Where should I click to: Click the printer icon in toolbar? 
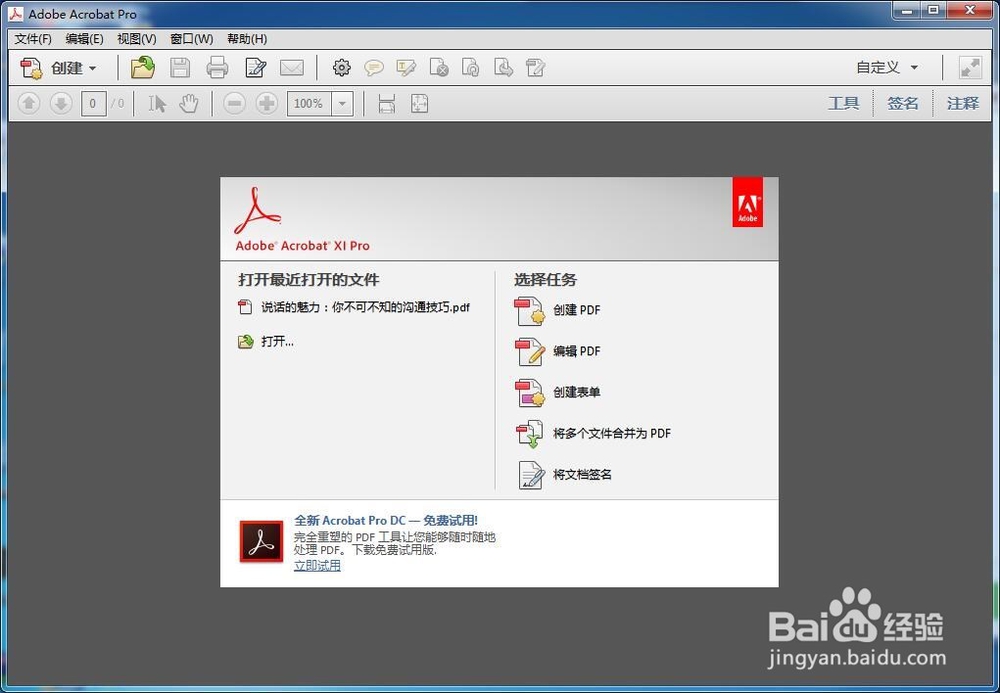point(217,68)
